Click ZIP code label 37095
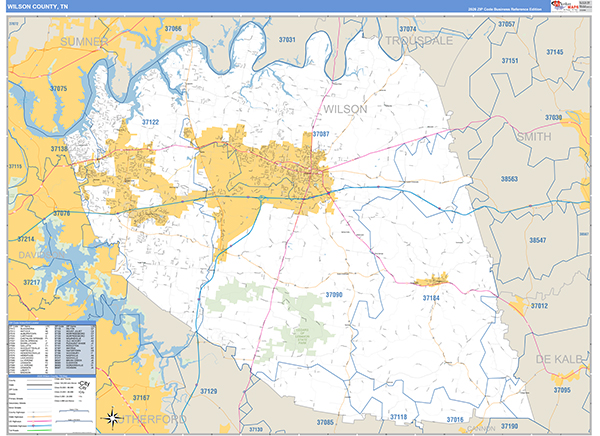 click(x=562, y=390)
